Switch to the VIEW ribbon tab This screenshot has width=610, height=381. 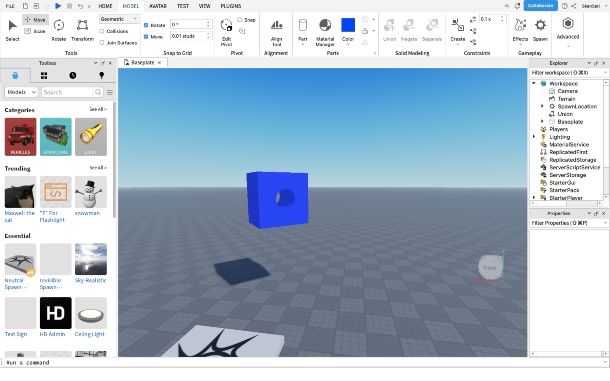pos(205,6)
